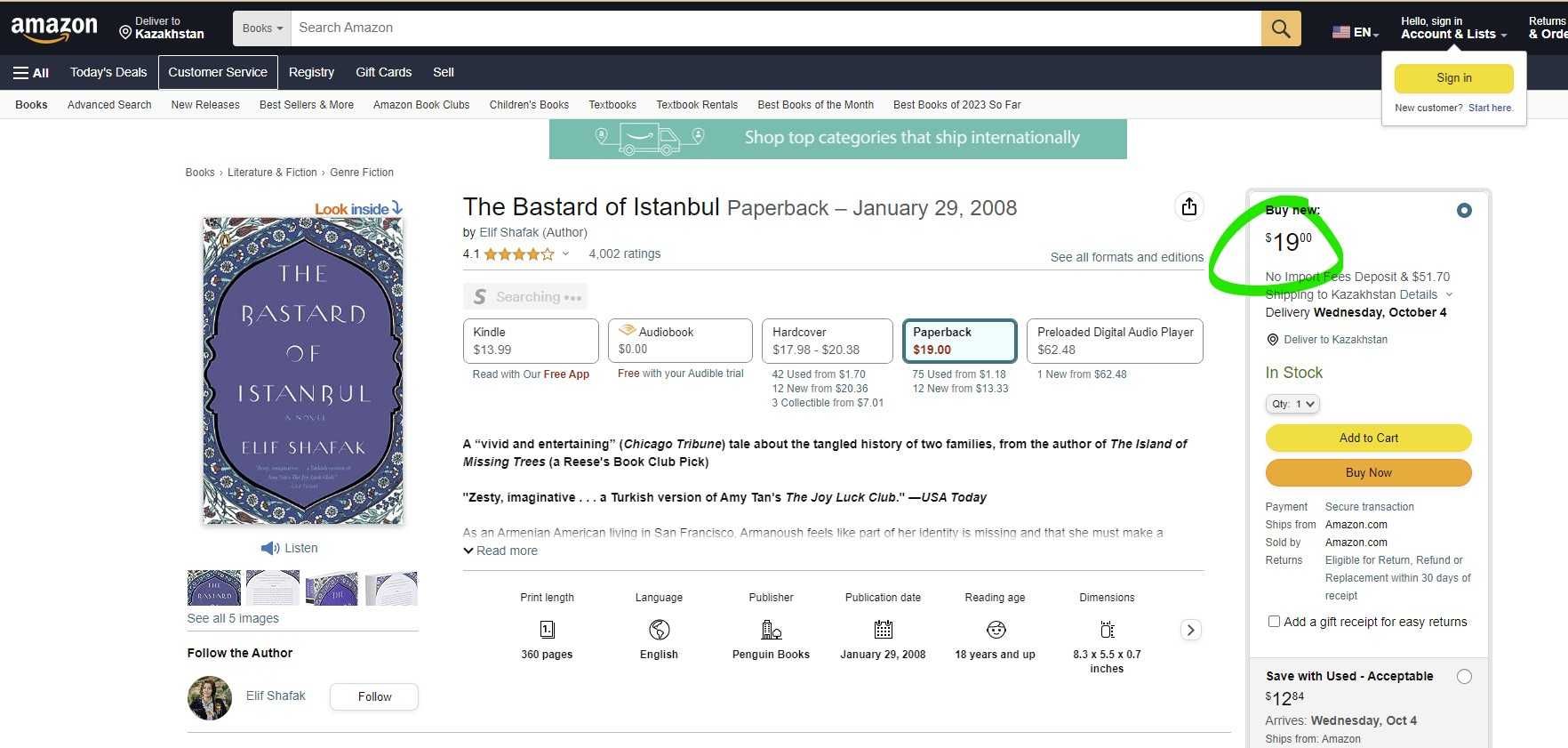Viewport: 1568px width, 748px height.
Task: Select the Paperback format option
Action: (x=959, y=341)
